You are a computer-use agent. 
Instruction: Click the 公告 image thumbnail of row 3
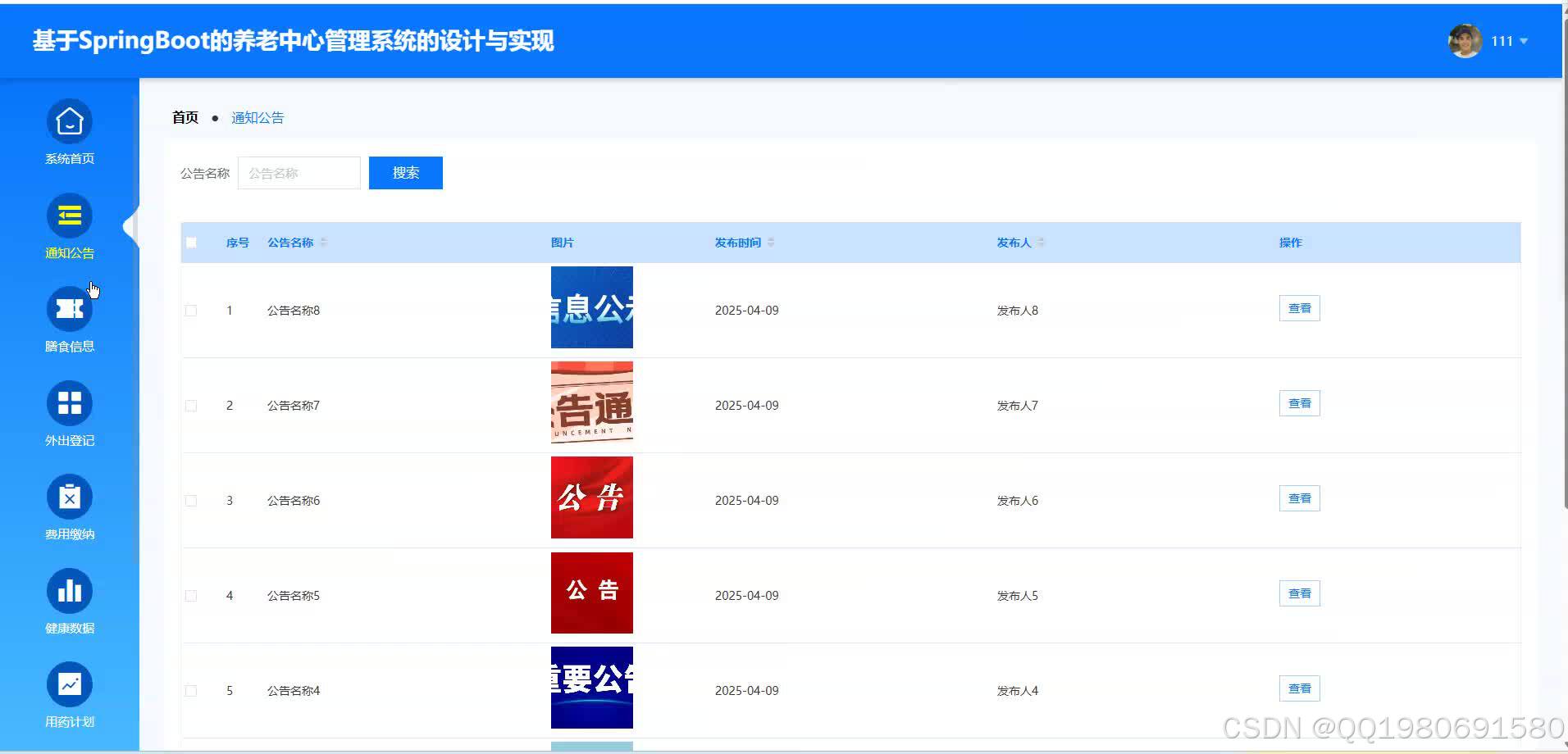click(591, 497)
